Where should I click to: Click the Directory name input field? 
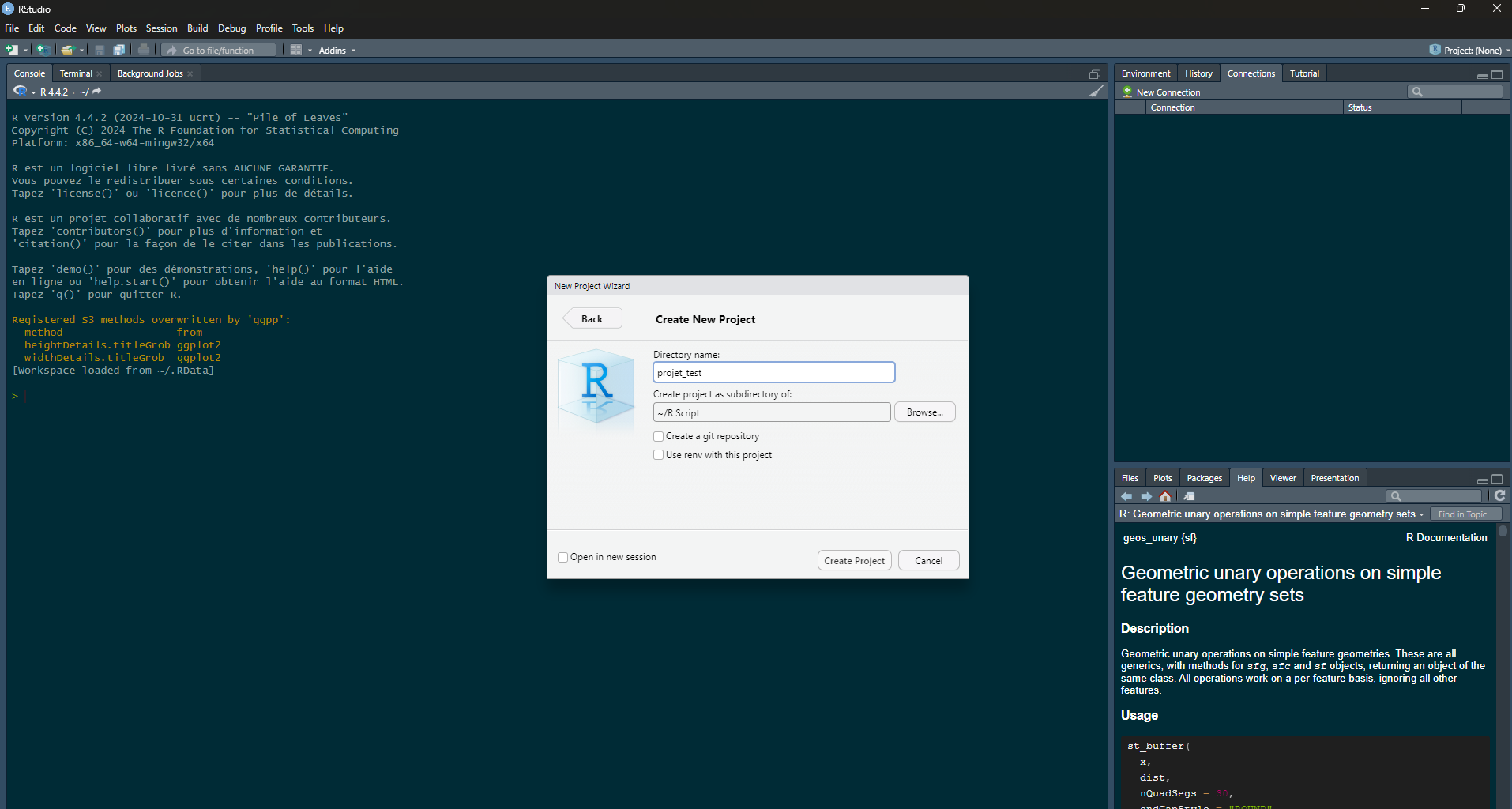[x=773, y=372]
